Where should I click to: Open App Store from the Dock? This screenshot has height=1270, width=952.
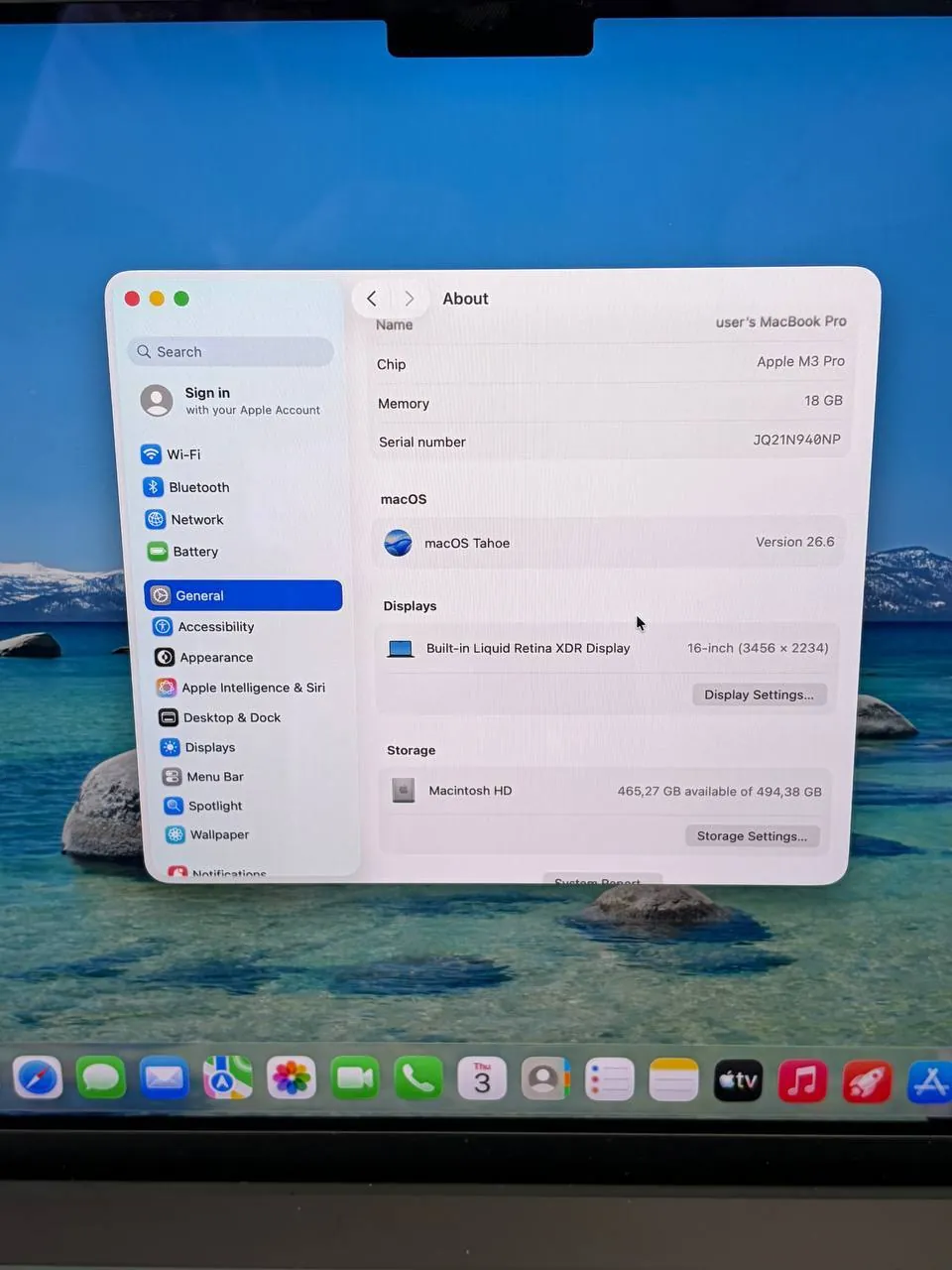(x=930, y=1082)
